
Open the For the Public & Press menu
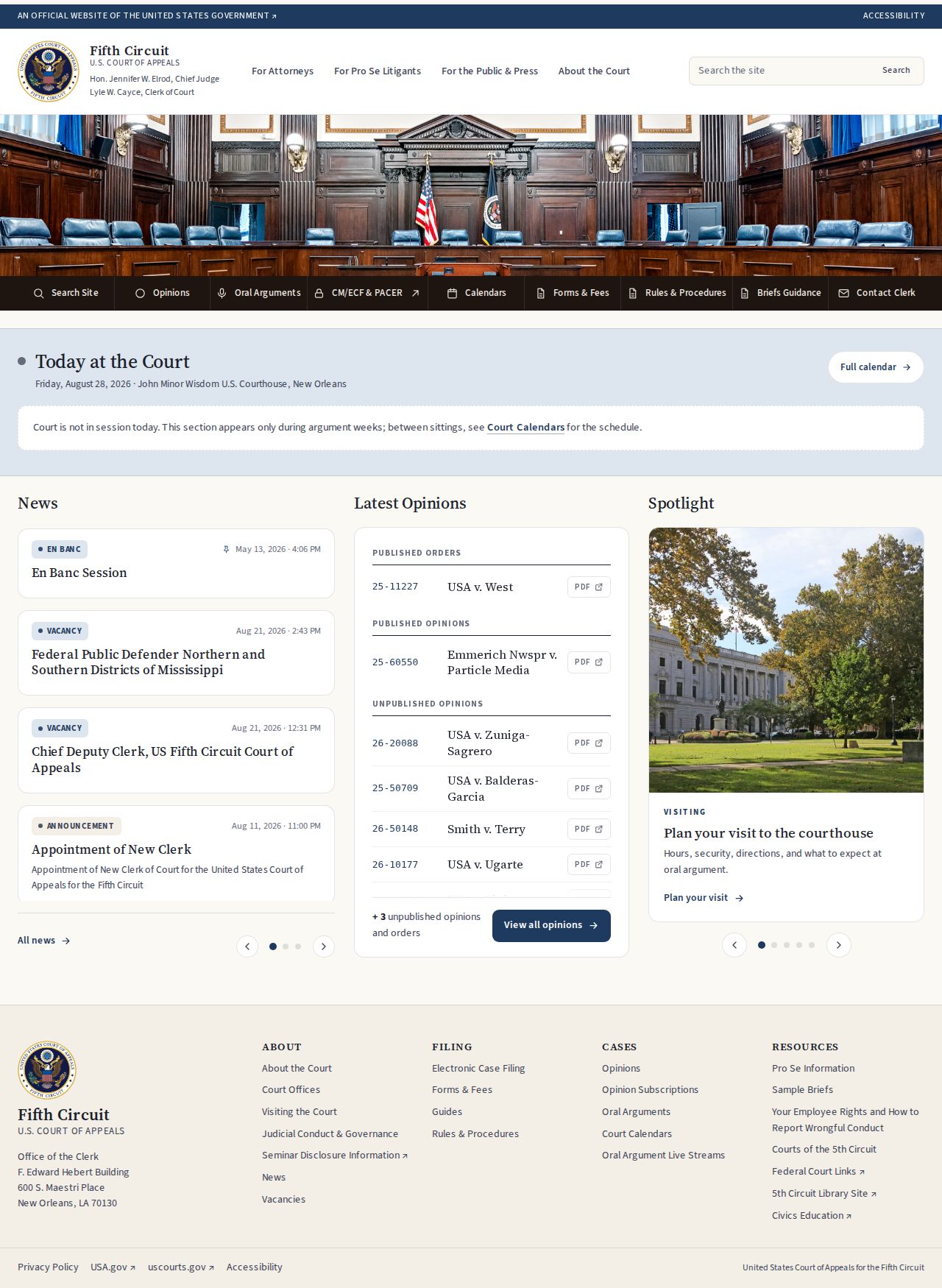[x=489, y=71]
